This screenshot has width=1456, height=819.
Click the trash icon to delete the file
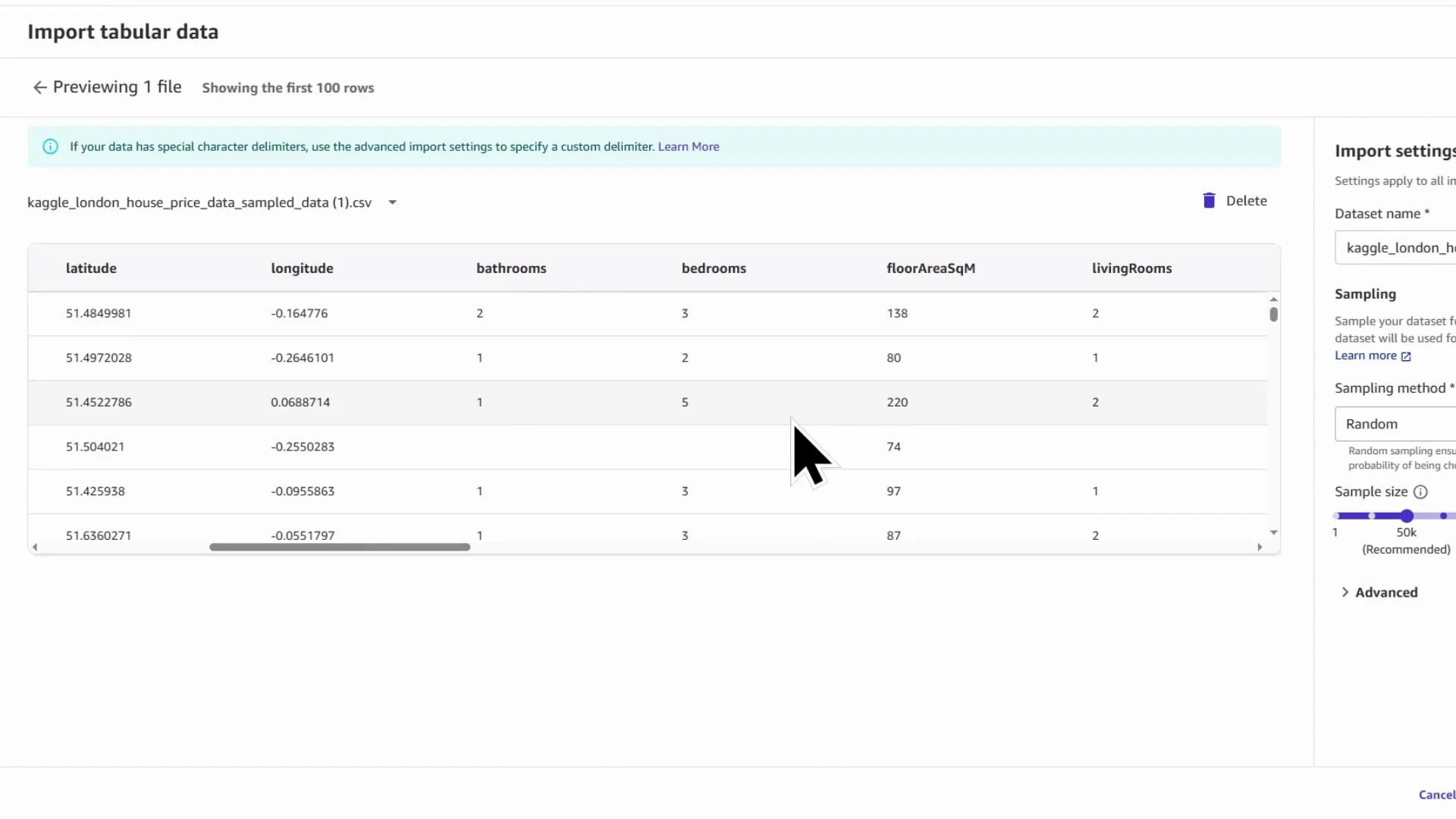1209,199
